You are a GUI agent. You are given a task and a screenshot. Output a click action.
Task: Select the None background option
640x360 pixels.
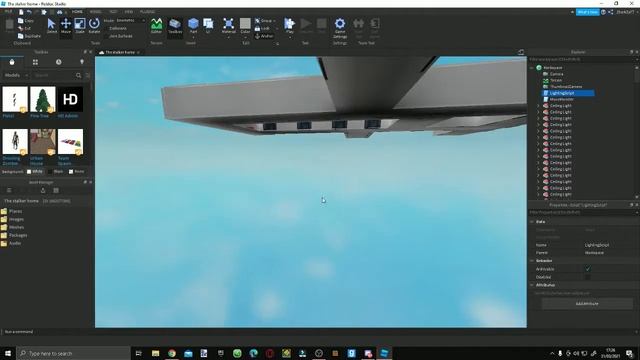(x=76, y=171)
